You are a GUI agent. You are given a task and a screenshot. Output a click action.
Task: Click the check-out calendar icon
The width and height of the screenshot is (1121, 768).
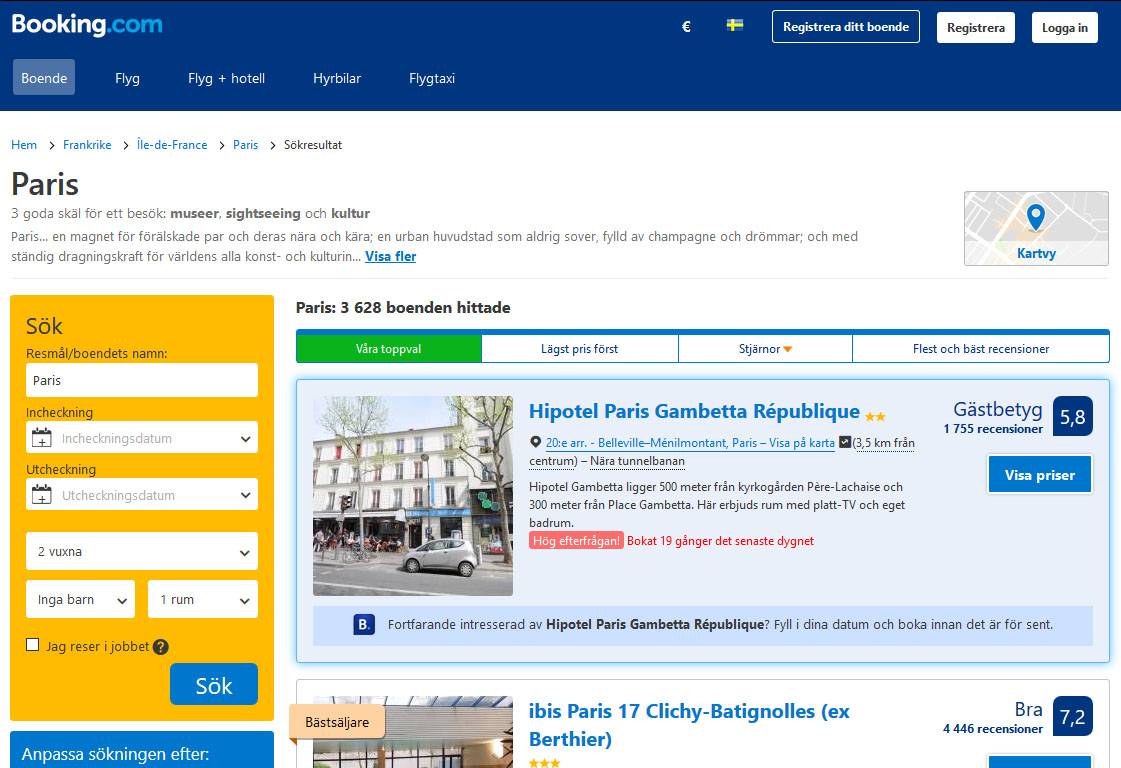click(x=42, y=495)
